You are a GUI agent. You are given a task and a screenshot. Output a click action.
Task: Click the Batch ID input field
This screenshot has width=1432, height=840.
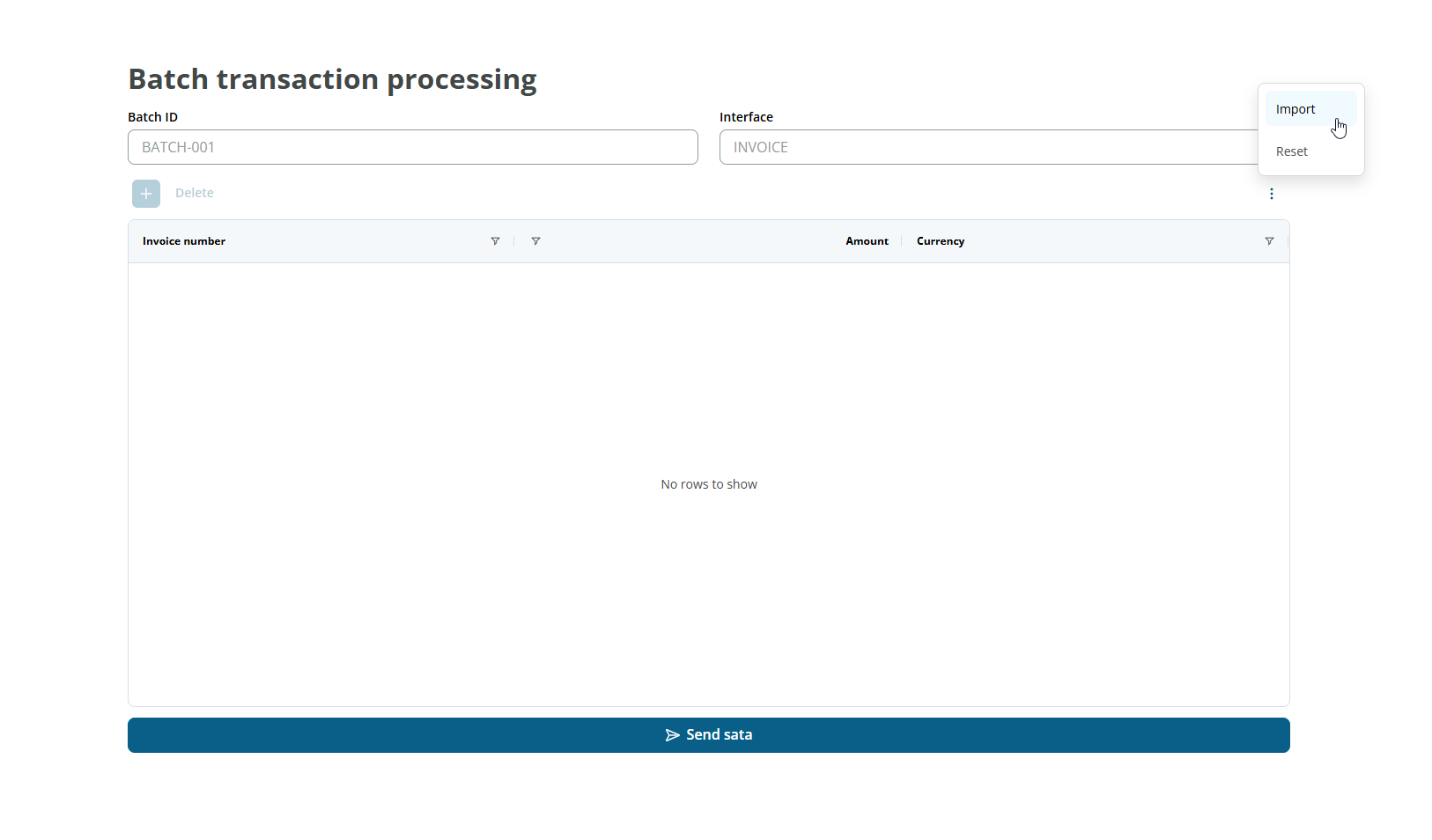(412, 147)
